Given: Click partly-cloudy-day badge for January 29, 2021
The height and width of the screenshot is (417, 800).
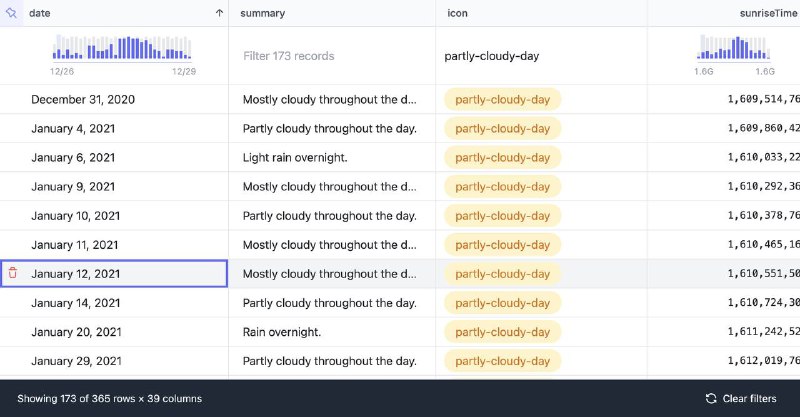Looking at the screenshot, I should click(502, 361).
